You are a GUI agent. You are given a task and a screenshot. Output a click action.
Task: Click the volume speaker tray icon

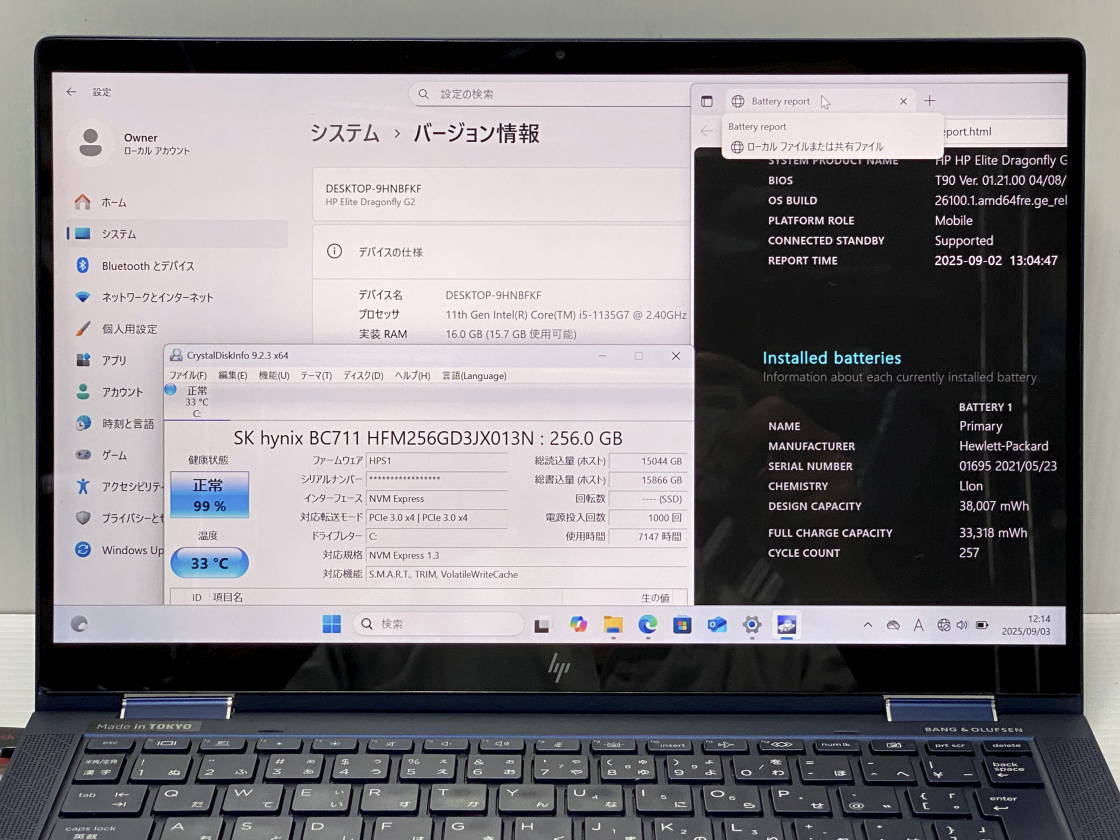(962, 626)
